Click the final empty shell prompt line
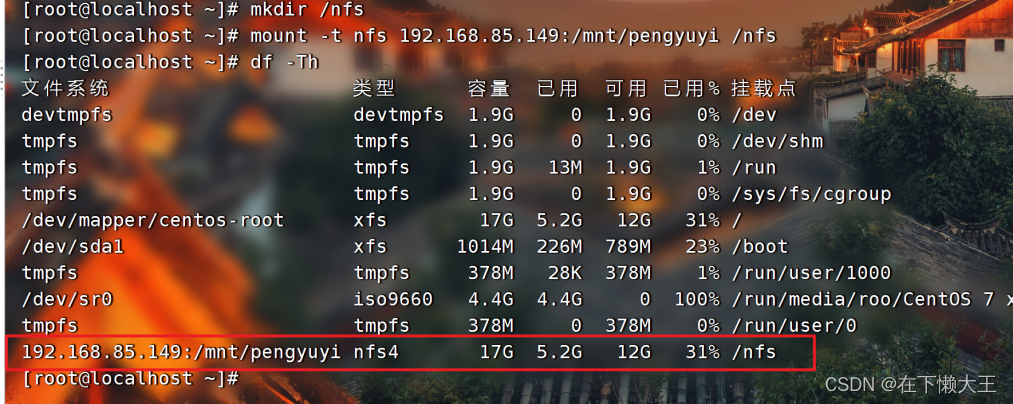The width and height of the screenshot is (1013, 404). 131,378
